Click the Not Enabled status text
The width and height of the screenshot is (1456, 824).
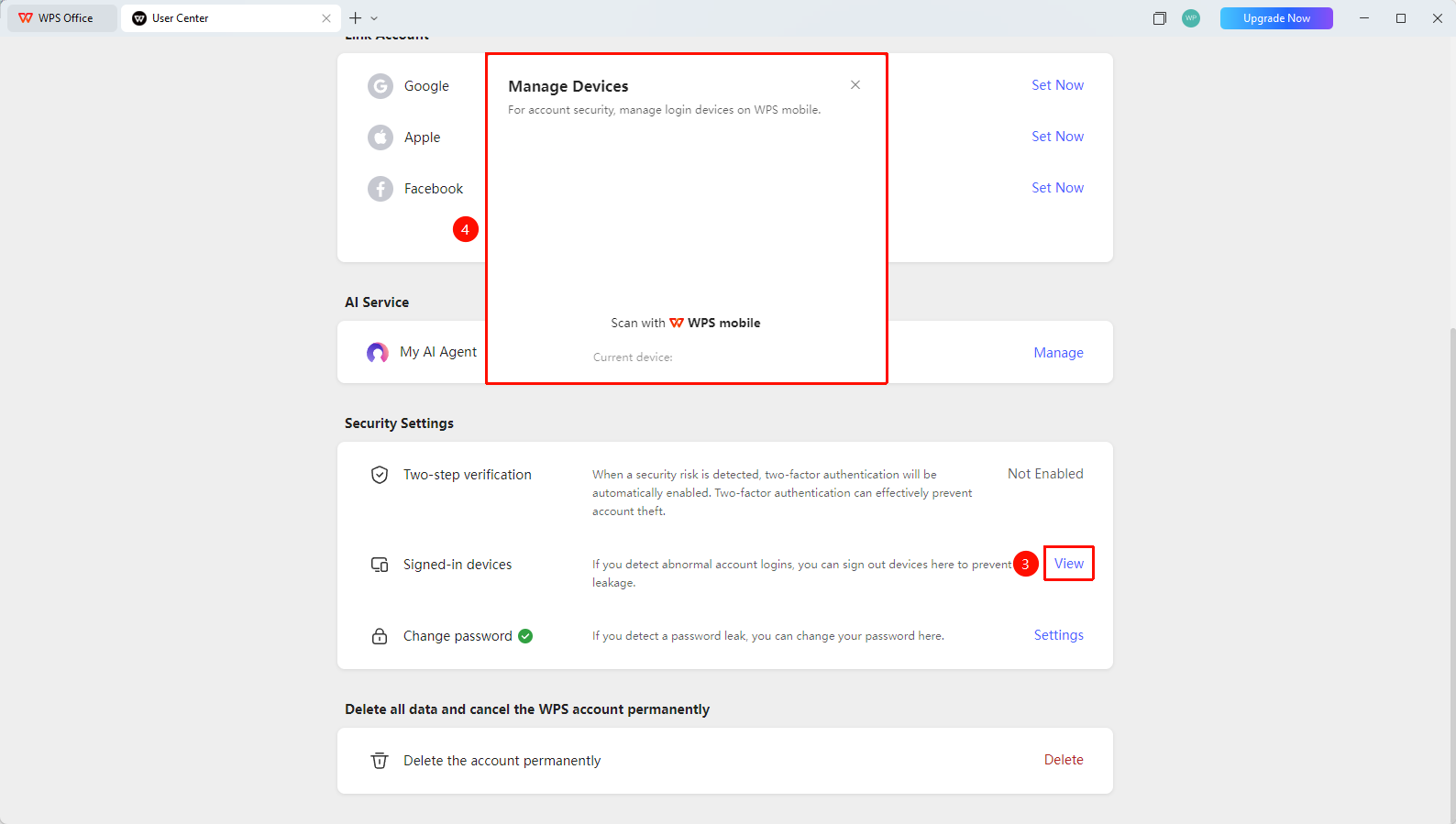tap(1045, 474)
